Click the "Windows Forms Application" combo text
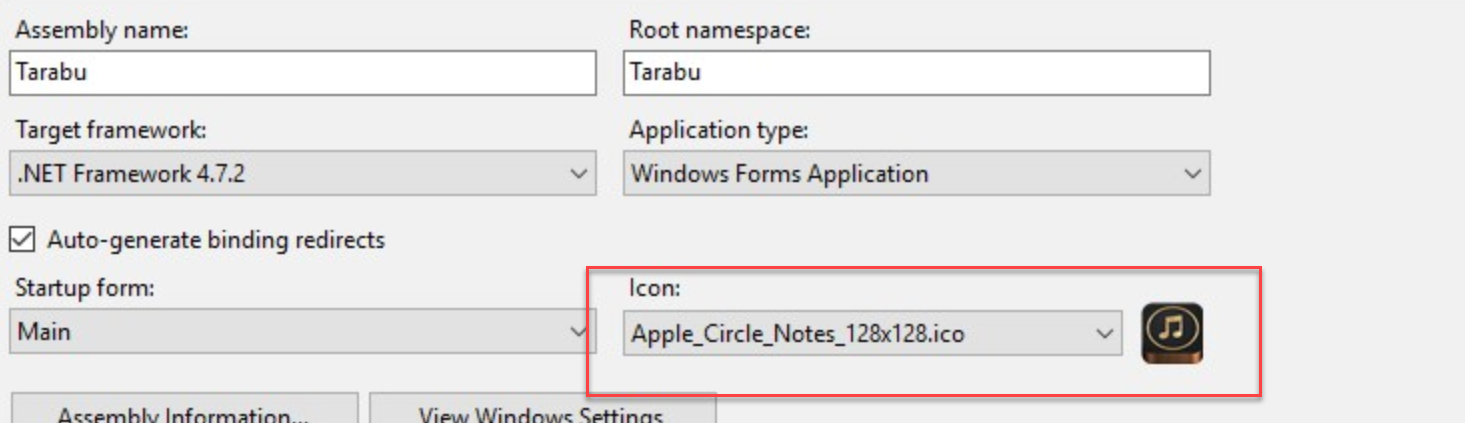This screenshot has height=423, width=1465. pyautogui.click(x=779, y=174)
